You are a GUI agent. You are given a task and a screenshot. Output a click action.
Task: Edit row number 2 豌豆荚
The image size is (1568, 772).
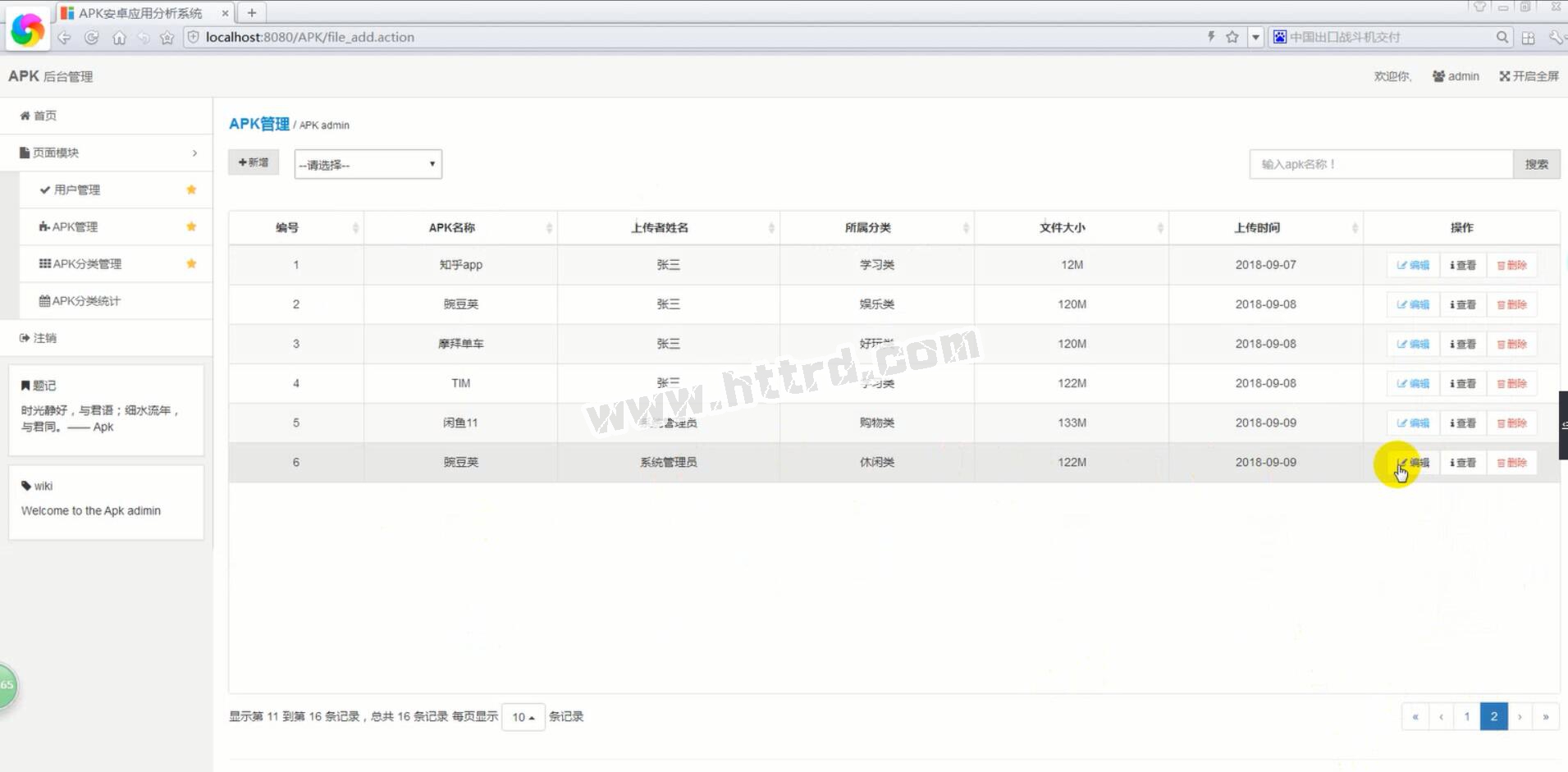coord(1413,304)
